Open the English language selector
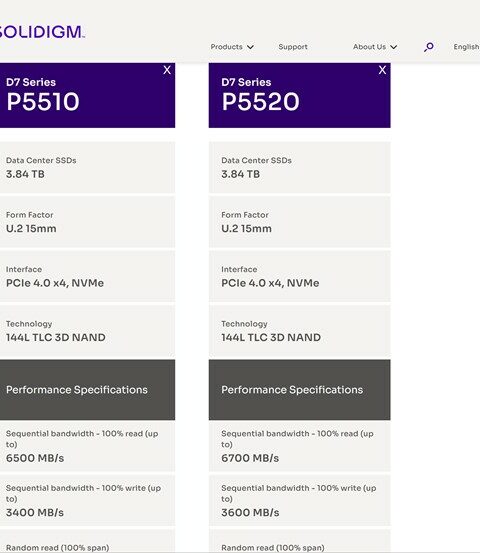Image resolution: width=480 pixels, height=553 pixels. point(466,47)
